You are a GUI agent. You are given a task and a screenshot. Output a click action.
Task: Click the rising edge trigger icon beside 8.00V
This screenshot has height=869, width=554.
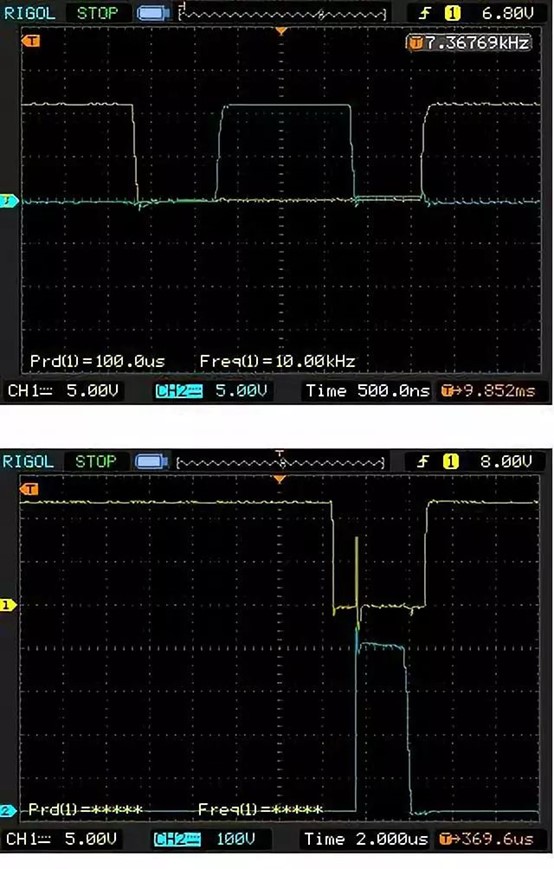424,461
